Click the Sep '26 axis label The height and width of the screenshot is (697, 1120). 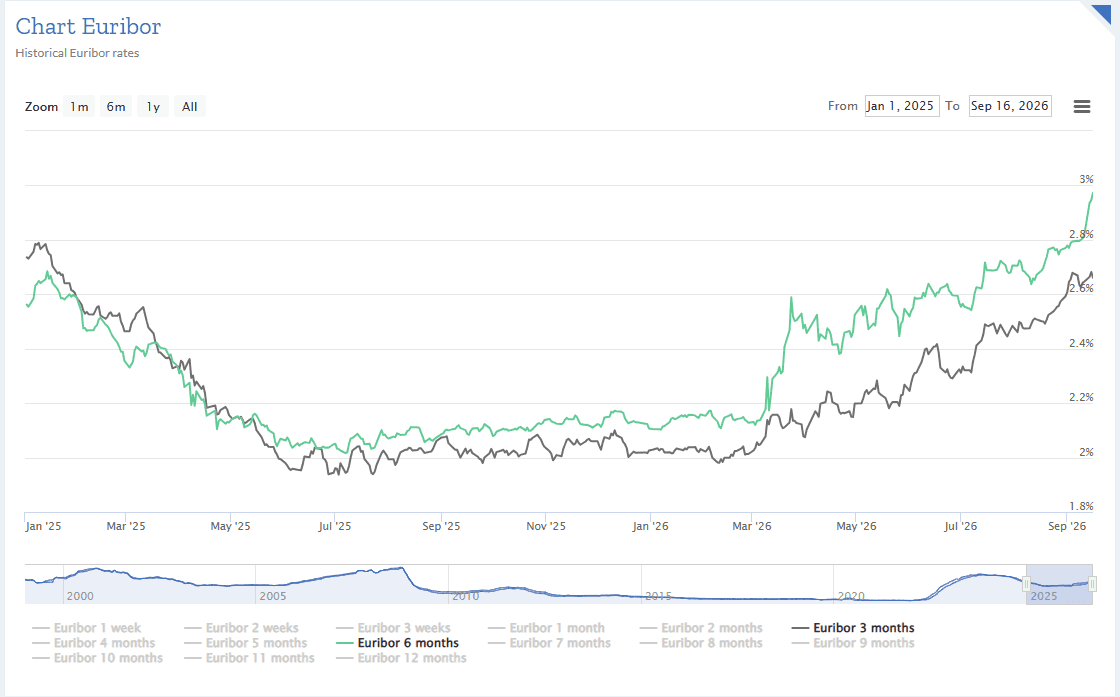(1067, 526)
